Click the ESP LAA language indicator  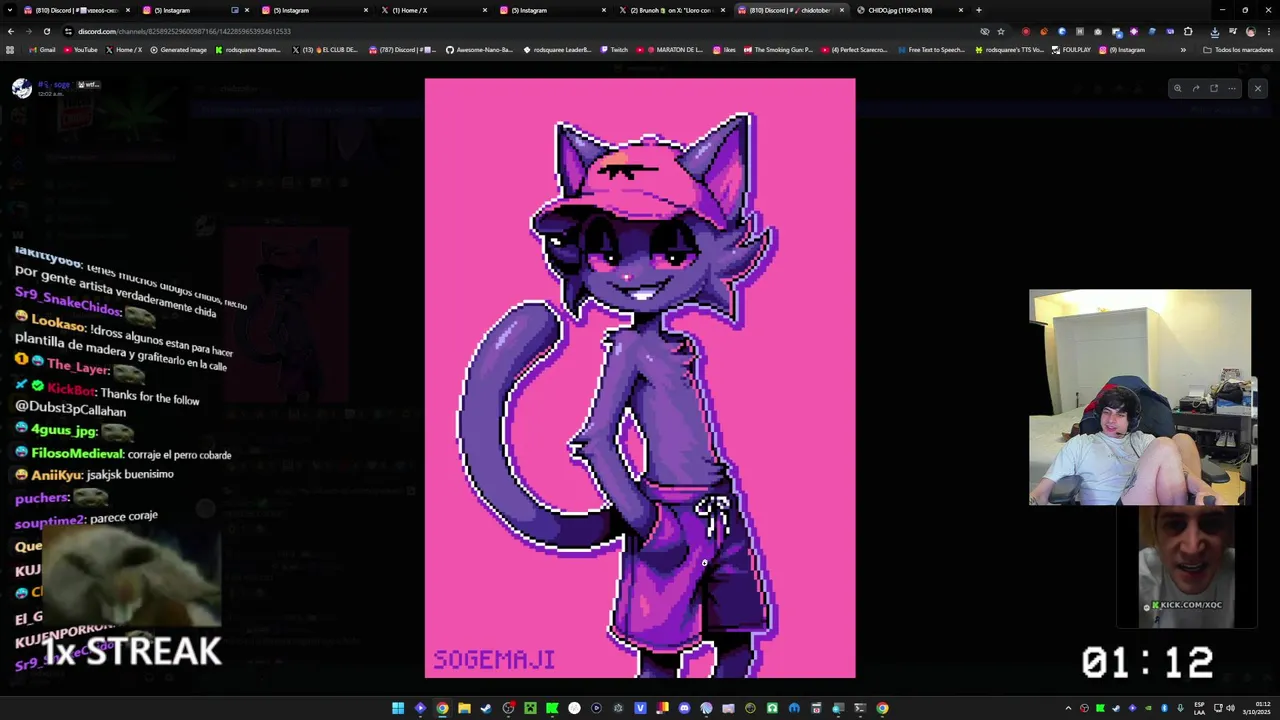click(x=1199, y=708)
